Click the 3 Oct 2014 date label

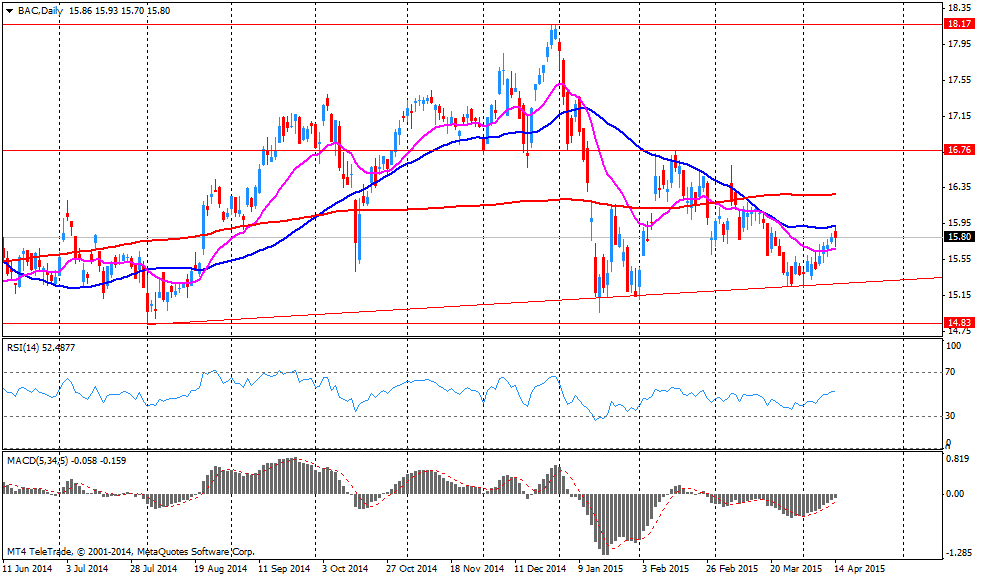pyautogui.click(x=346, y=569)
